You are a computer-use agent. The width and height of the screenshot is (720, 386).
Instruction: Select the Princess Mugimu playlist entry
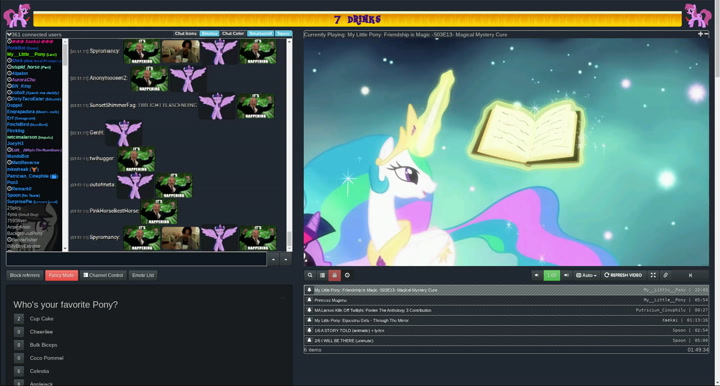pyautogui.click(x=506, y=300)
